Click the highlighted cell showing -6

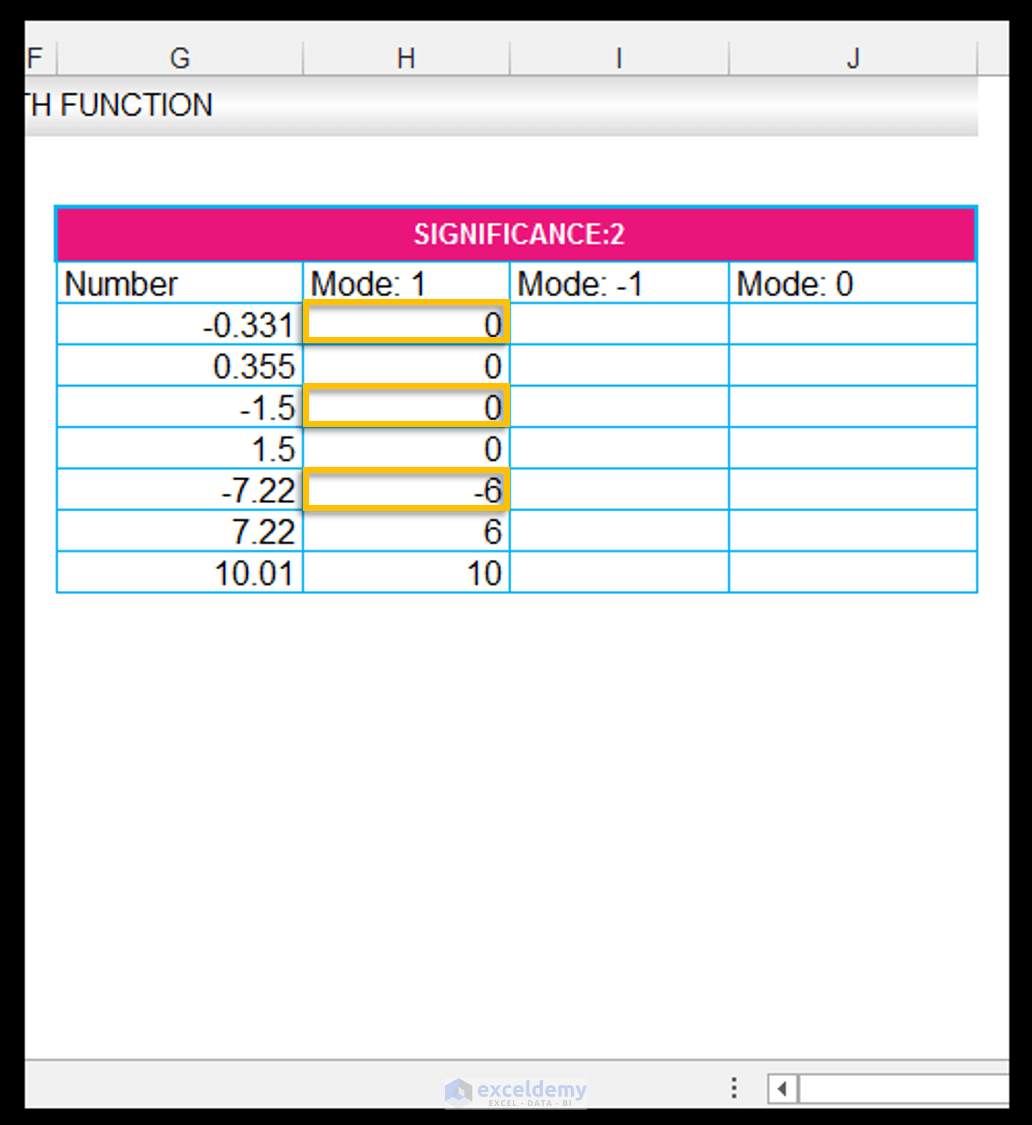tap(406, 489)
